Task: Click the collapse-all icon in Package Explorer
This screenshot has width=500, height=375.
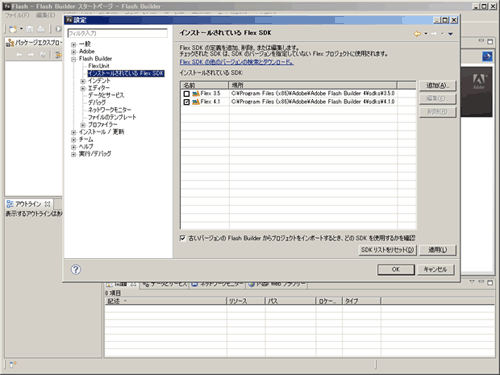Action: point(43,55)
